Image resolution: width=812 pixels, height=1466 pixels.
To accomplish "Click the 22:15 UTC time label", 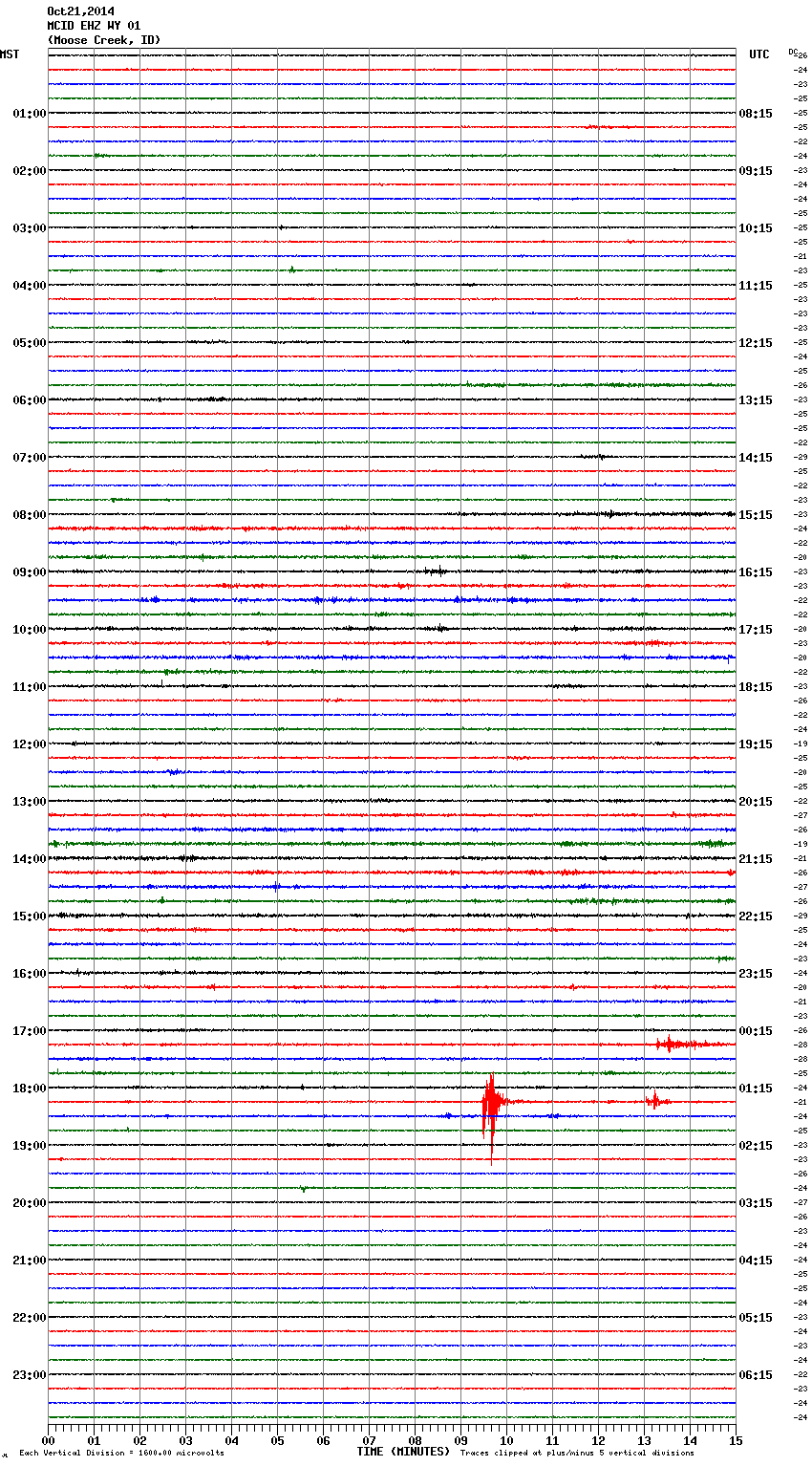I will point(756,916).
